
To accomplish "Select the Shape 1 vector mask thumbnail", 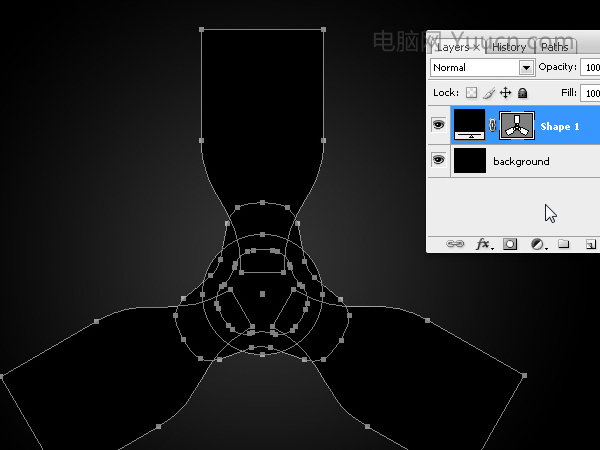I will [x=517, y=126].
